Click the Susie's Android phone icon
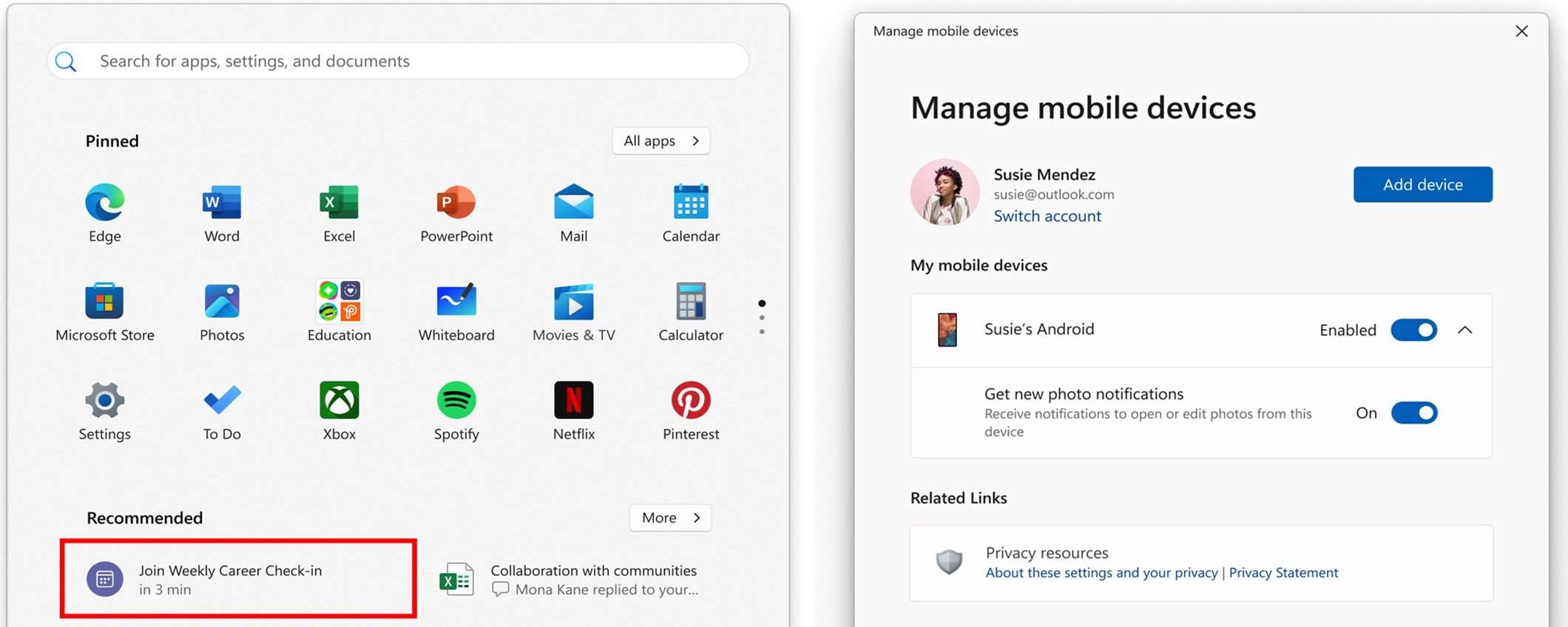This screenshot has height=627, width=1568. click(947, 330)
